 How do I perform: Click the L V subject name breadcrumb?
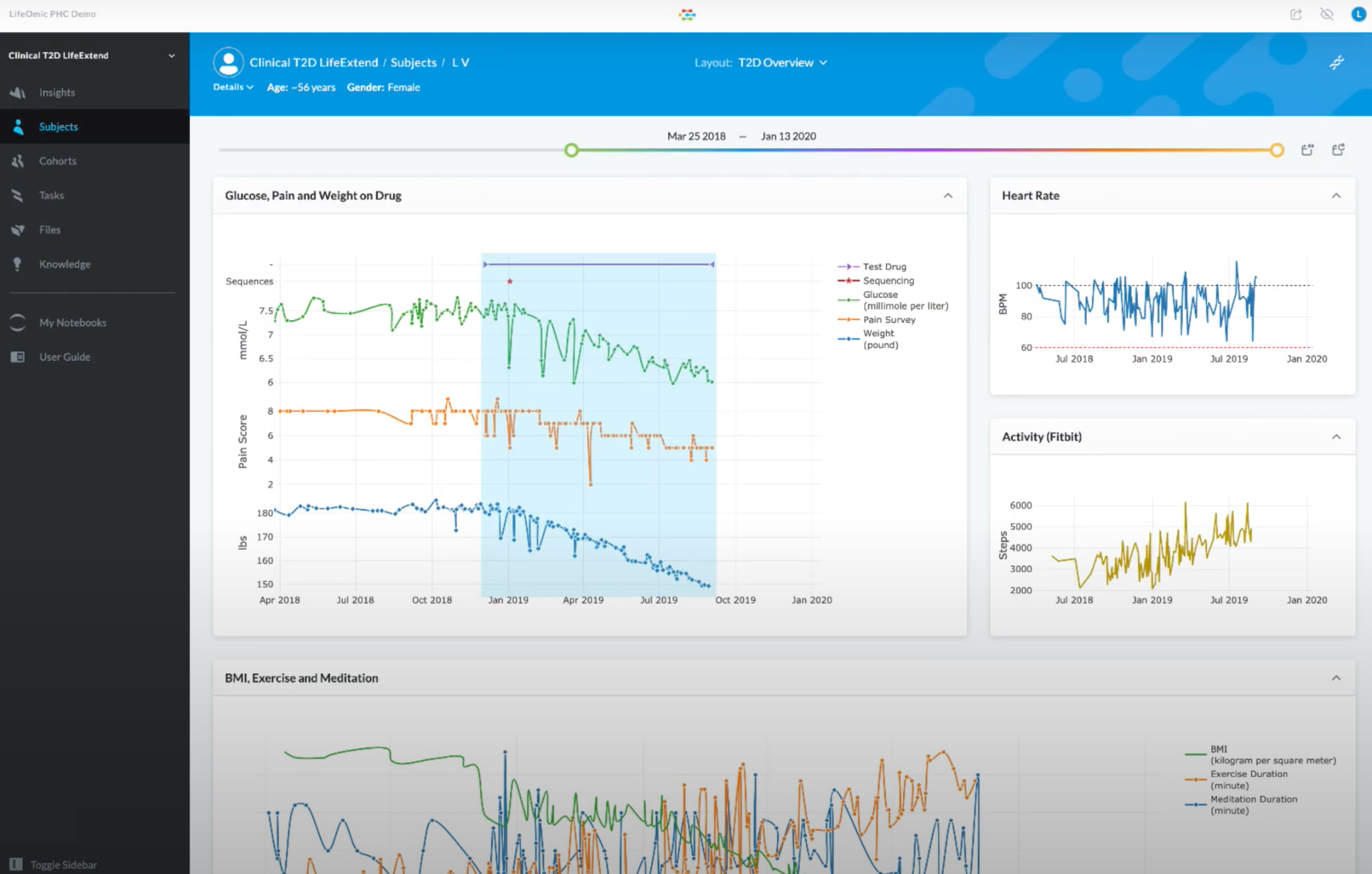(460, 62)
